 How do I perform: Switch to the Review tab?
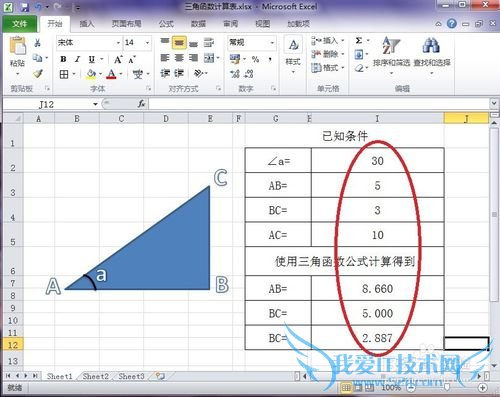(x=230, y=24)
